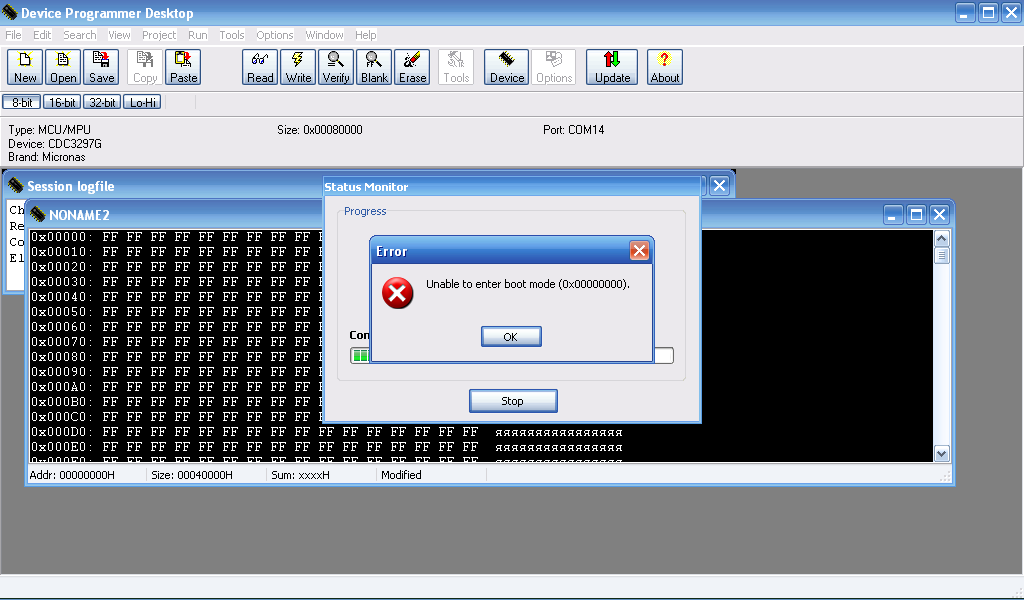
Task: Click the NONAME2 scrollbar down arrow
Action: [941, 454]
